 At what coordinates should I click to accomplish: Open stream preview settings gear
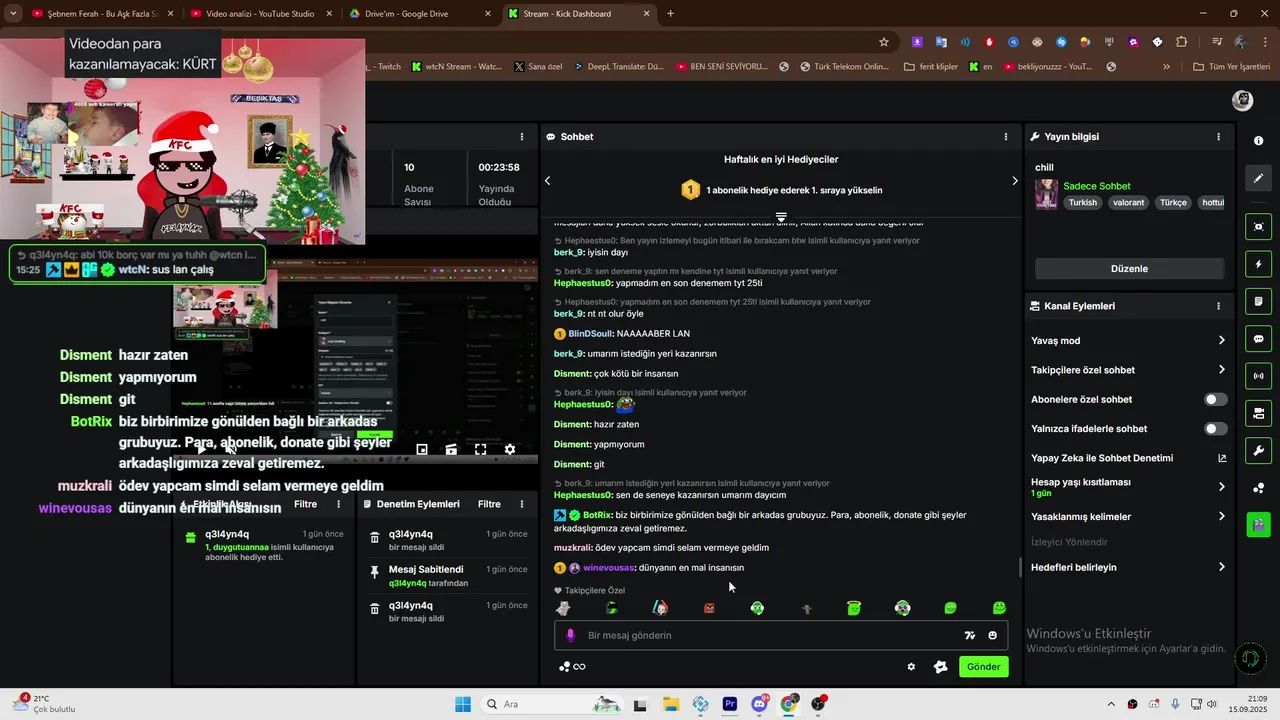(x=510, y=450)
